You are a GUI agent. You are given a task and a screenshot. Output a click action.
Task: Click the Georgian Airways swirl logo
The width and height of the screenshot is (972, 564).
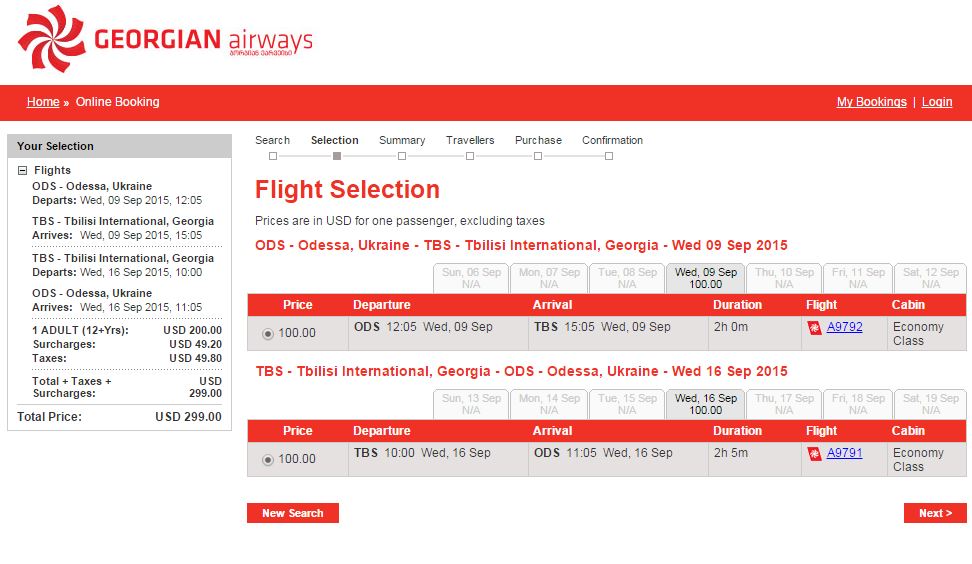51,39
